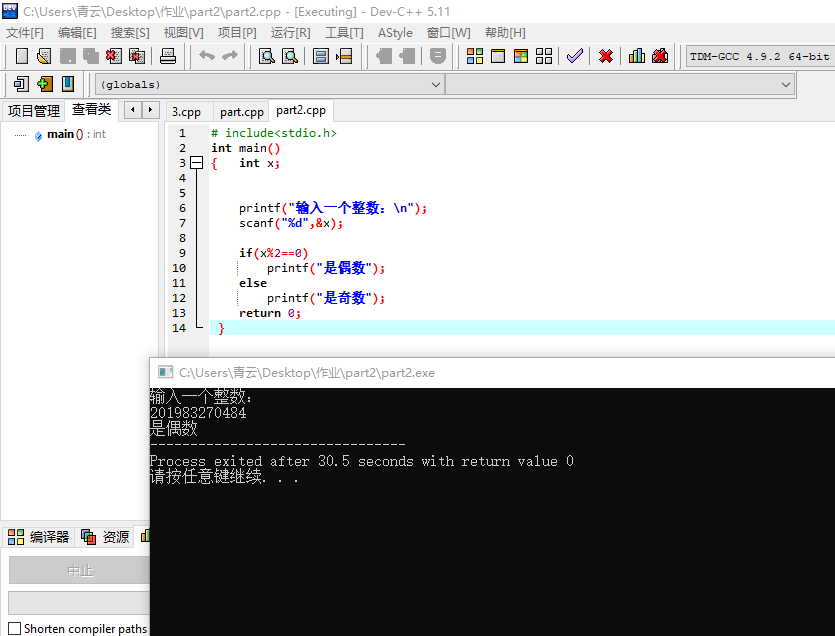Open the (globals) scope dropdown
The height and width of the screenshot is (636, 835).
click(x=269, y=85)
